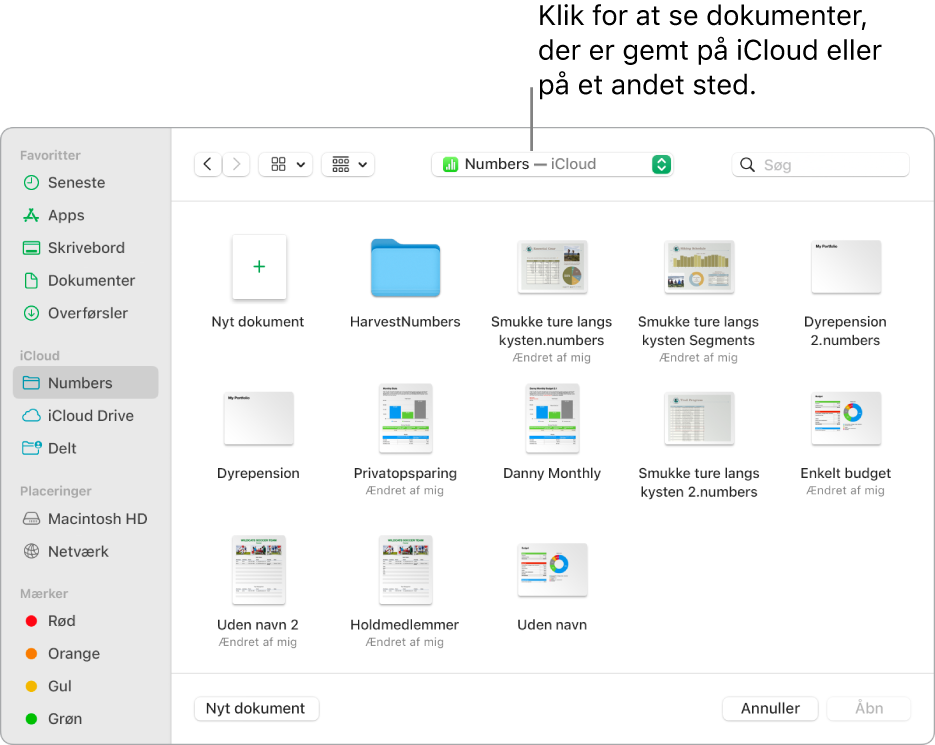The image size is (935, 745).
Task: Click the Danny Monthly file name
Action: (x=552, y=473)
